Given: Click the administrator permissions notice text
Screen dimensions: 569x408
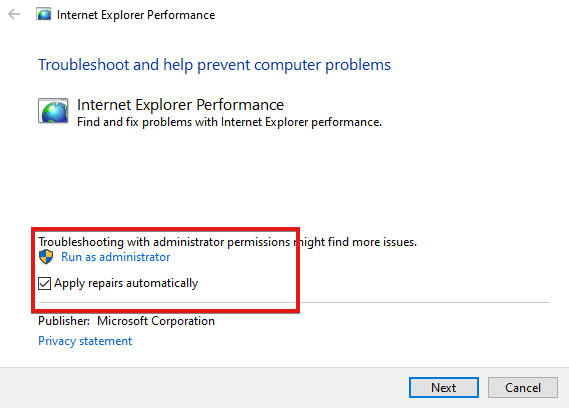Looking at the screenshot, I should pos(228,242).
